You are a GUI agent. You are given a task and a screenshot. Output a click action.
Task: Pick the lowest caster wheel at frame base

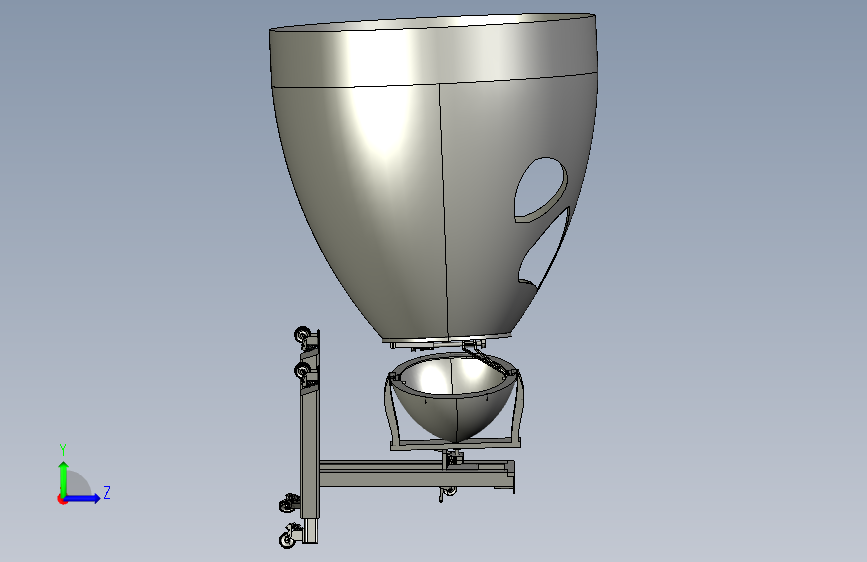(288, 539)
